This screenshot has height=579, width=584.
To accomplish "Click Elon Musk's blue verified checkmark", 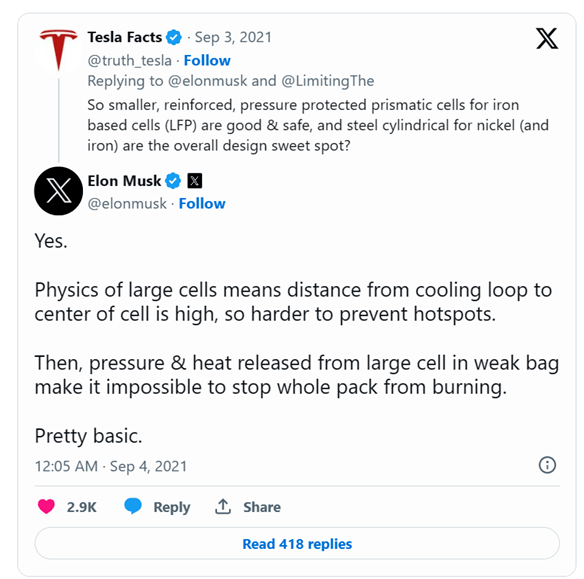I will (x=173, y=181).
